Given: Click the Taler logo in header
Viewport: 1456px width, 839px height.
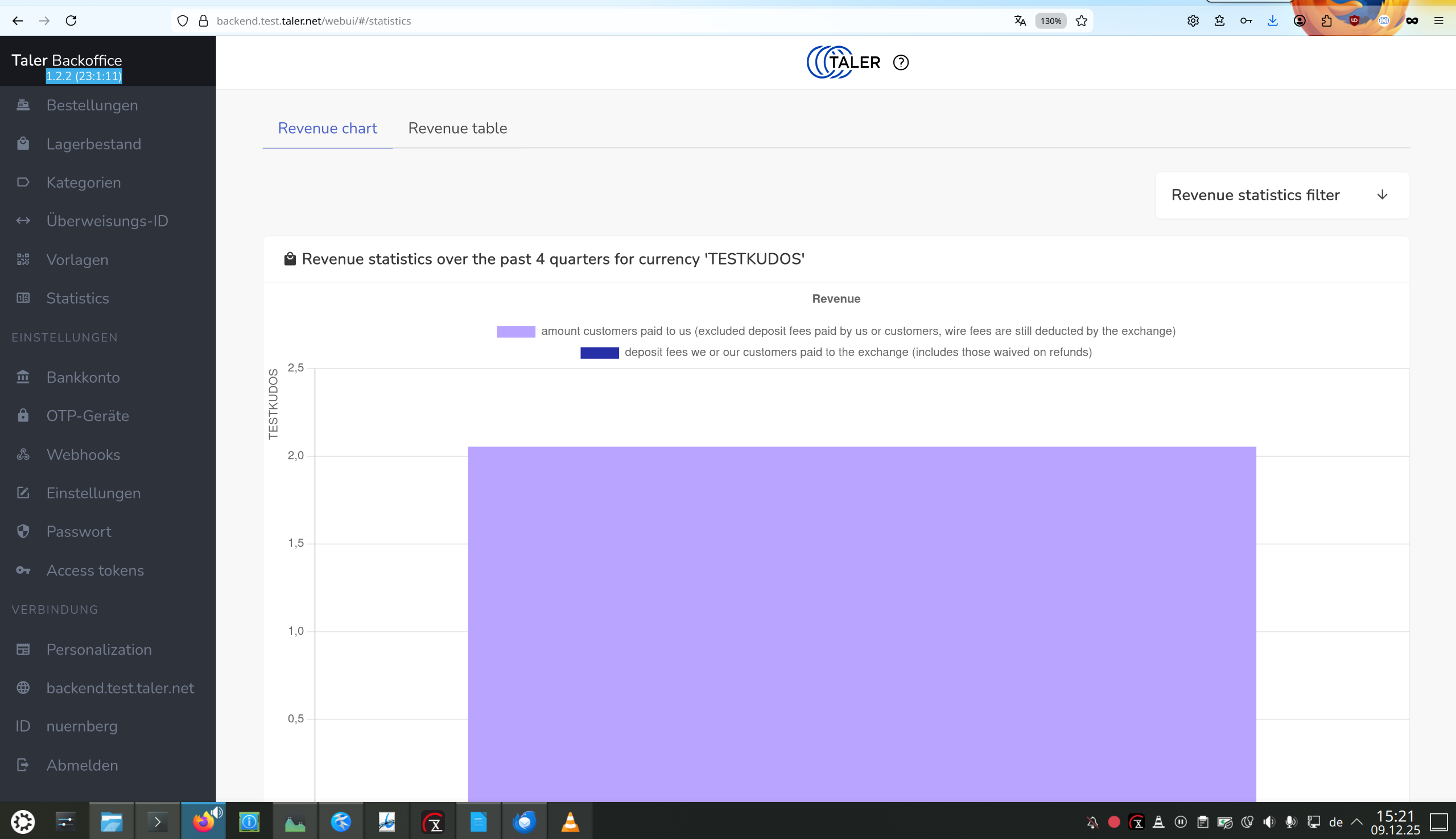Looking at the screenshot, I should coord(843,62).
